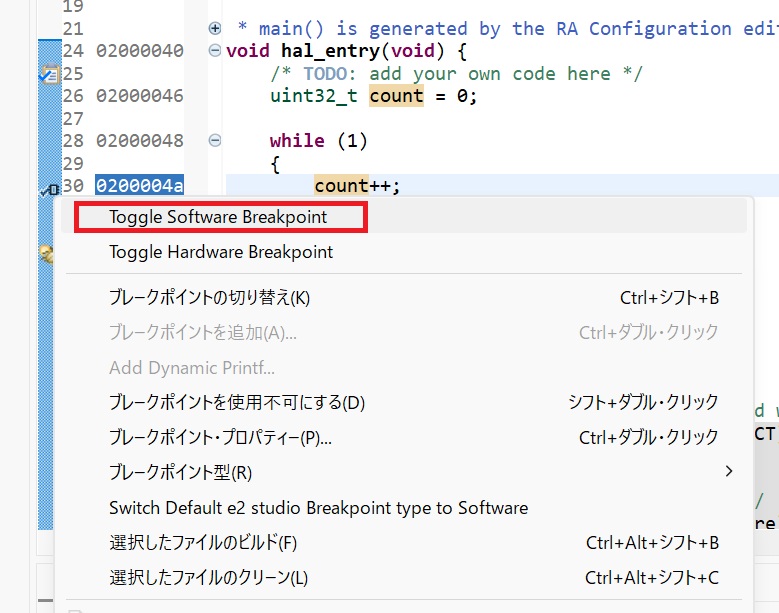
Task: Click line number 27 in the gutter
Action: (x=73, y=118)
